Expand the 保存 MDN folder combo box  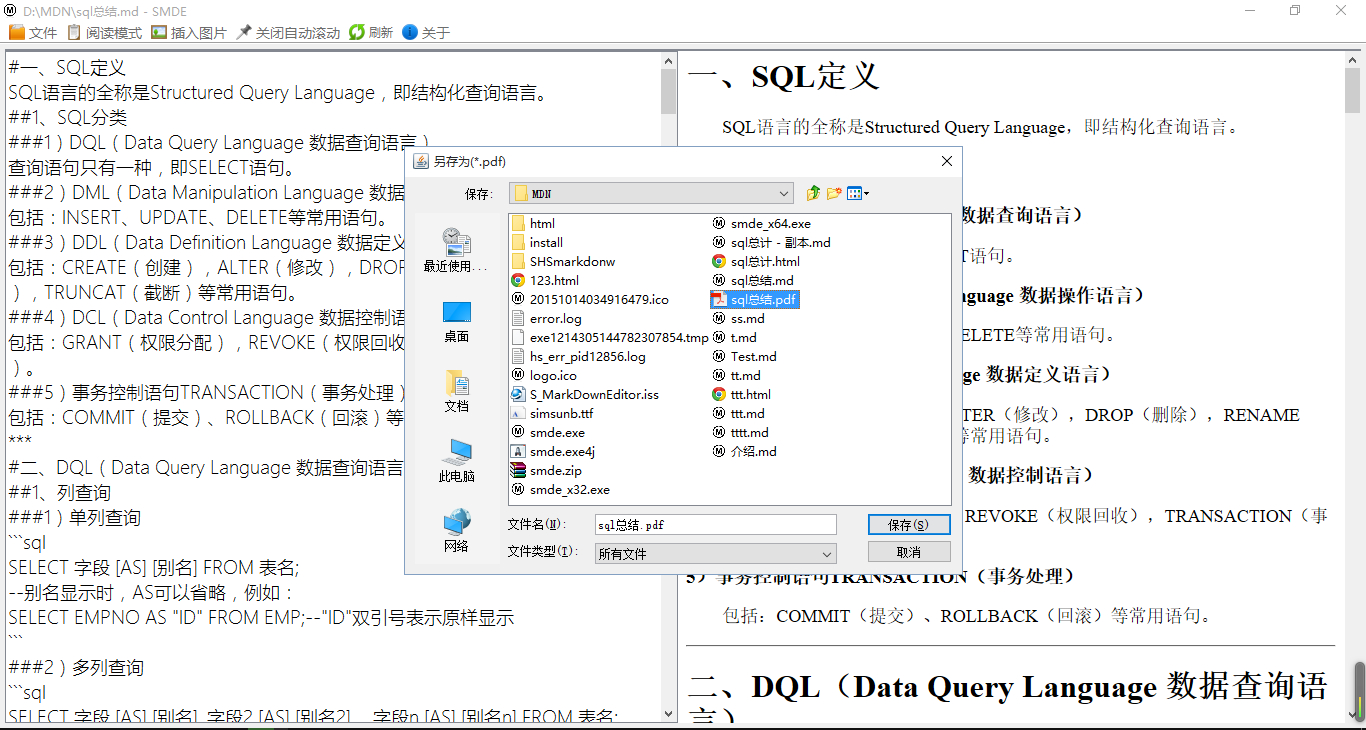coord(785,193)
